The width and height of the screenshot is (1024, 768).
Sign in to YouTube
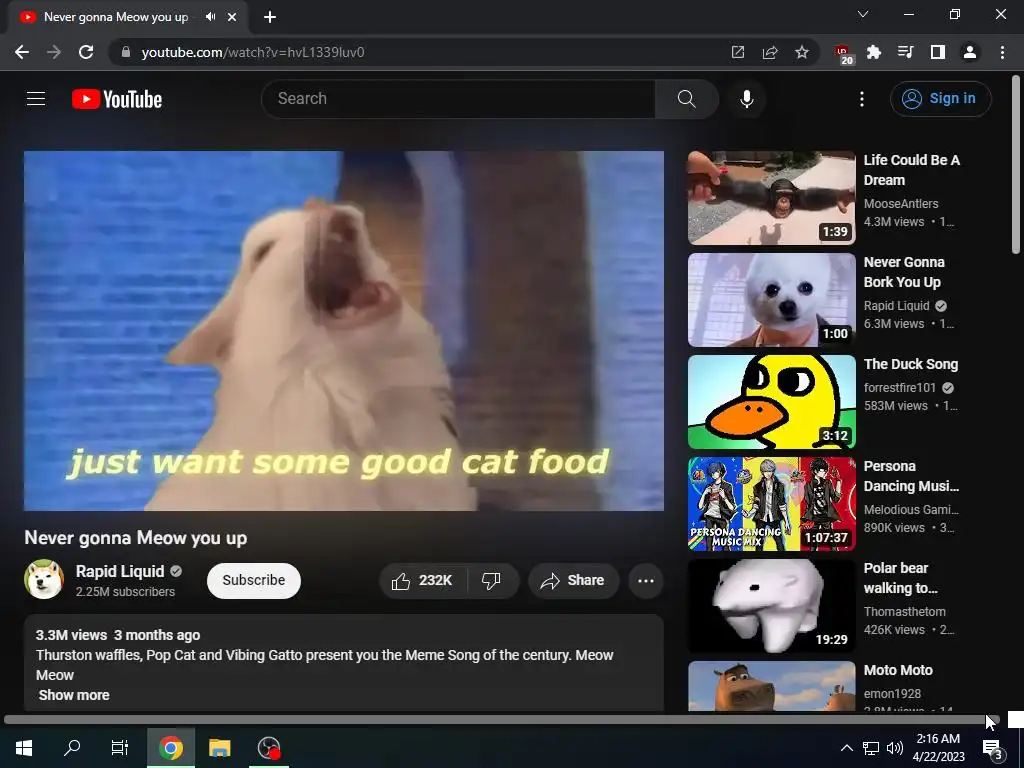(940, 99)
